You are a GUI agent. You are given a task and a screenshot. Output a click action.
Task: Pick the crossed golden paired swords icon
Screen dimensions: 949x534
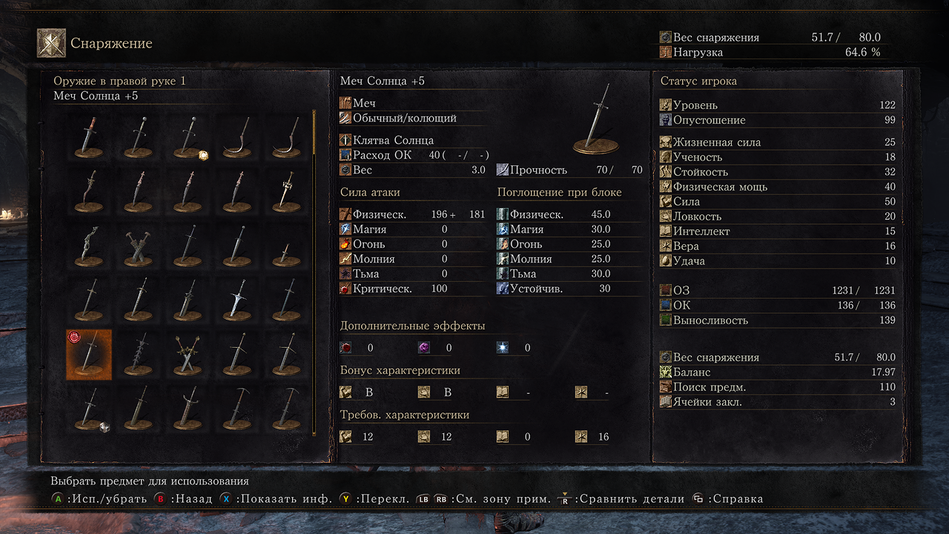pos(187,355)
